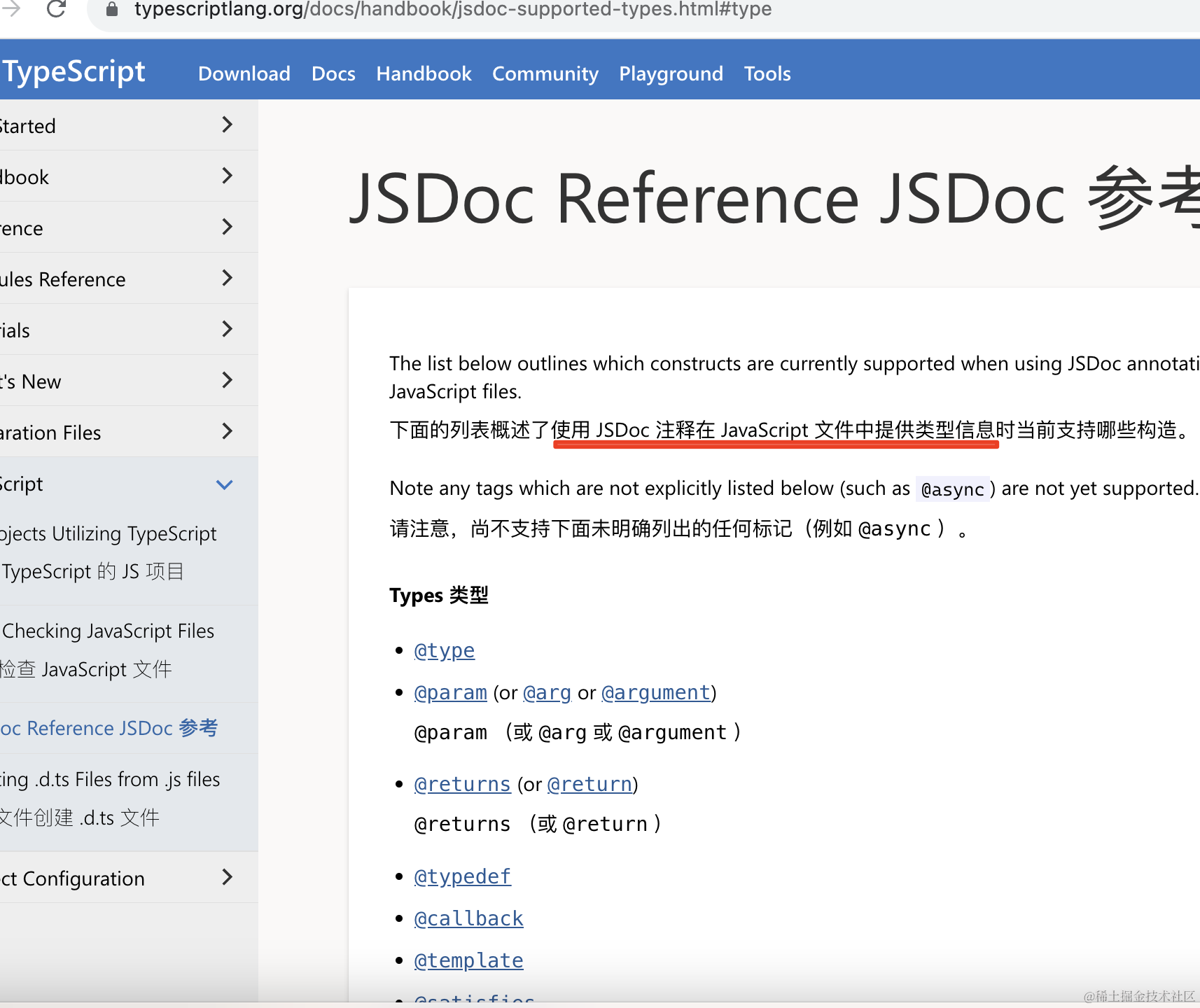Click the @typedef link
The width and height of the screenshot is (1200, 1008).
(x=462, y=876)
